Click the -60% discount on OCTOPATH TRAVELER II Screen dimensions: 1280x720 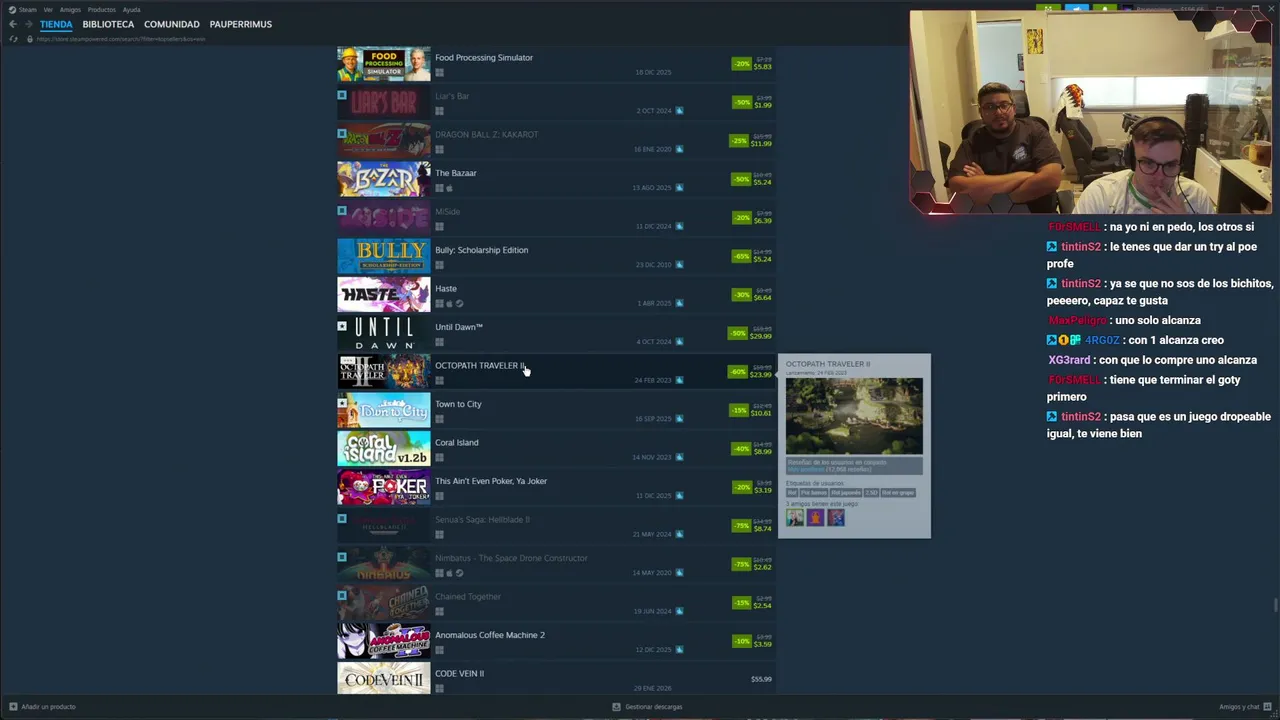click(x=738, y=371)
